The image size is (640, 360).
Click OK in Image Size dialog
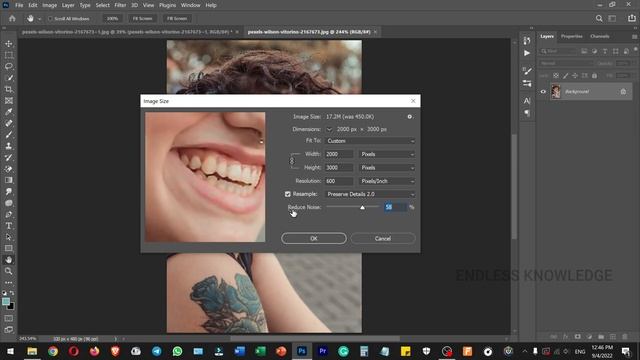click(314, 238)
